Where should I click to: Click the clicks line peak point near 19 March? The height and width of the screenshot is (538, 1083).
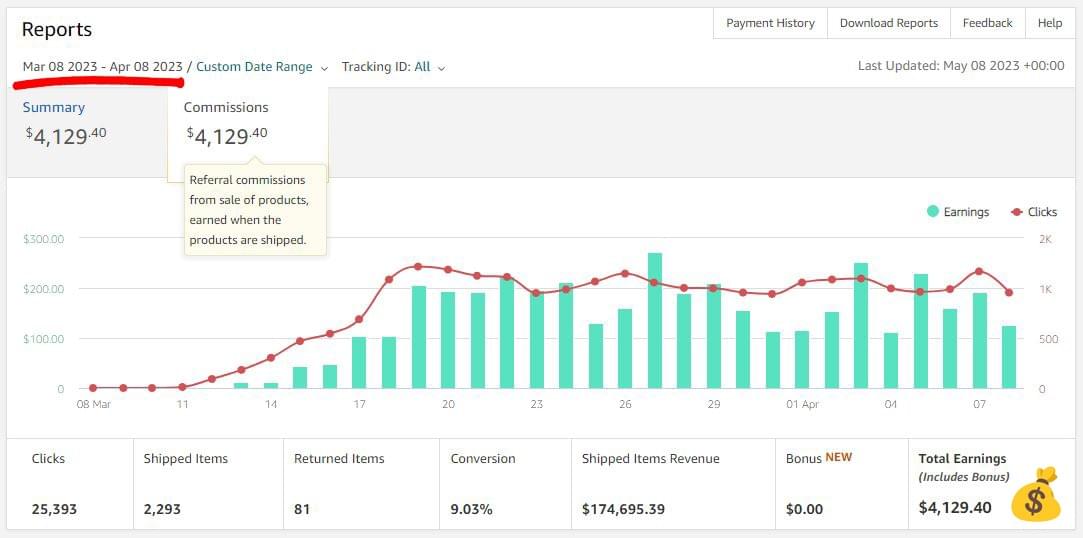point(418,266)
